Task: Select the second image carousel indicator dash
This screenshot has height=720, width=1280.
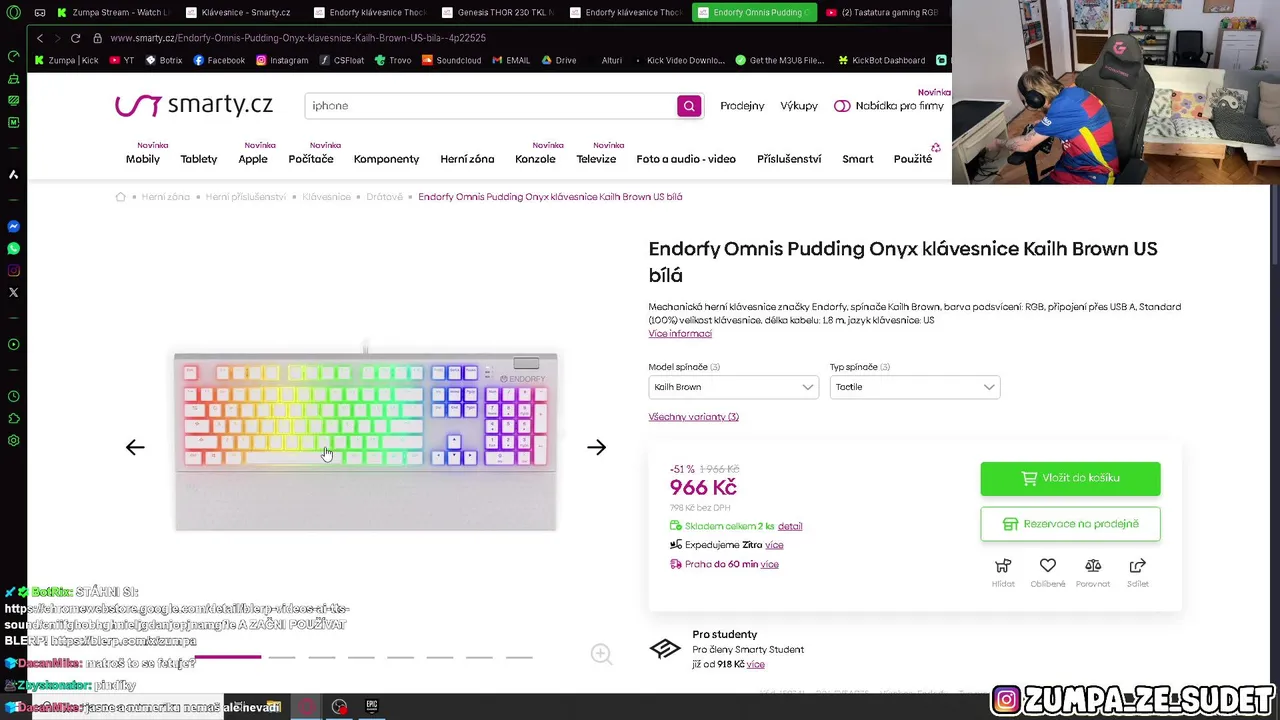Action: tap(282, 657)
